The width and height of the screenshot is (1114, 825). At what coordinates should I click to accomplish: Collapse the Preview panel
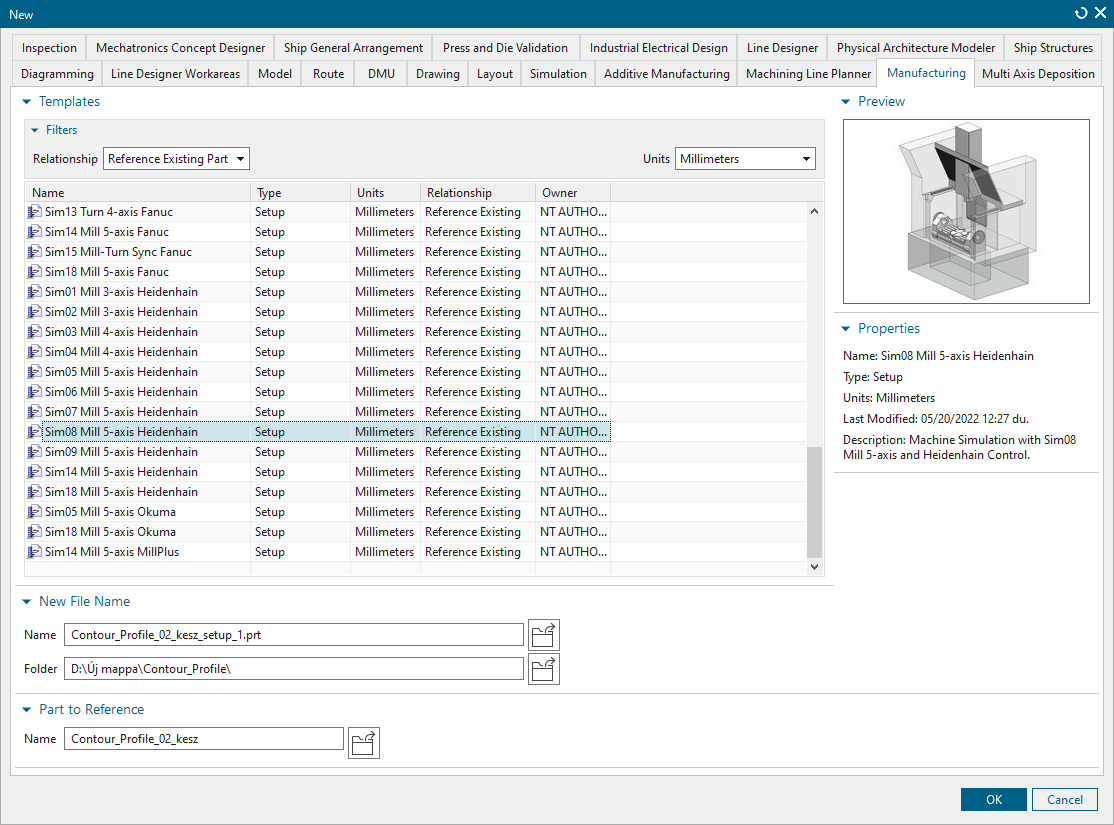click(846, 102)
